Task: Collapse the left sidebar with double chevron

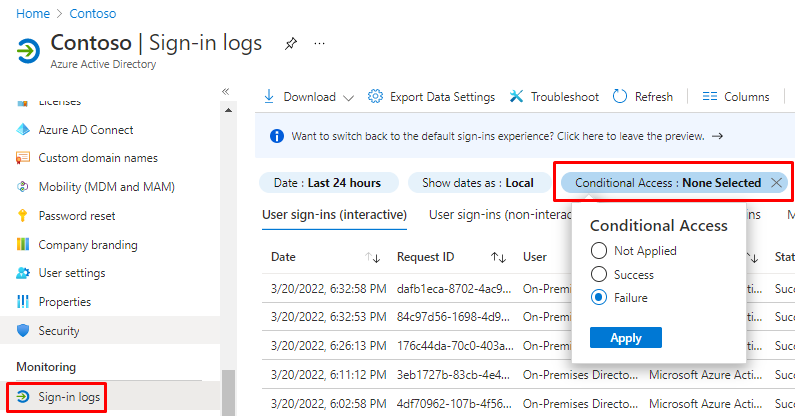Action: (226, 91)
